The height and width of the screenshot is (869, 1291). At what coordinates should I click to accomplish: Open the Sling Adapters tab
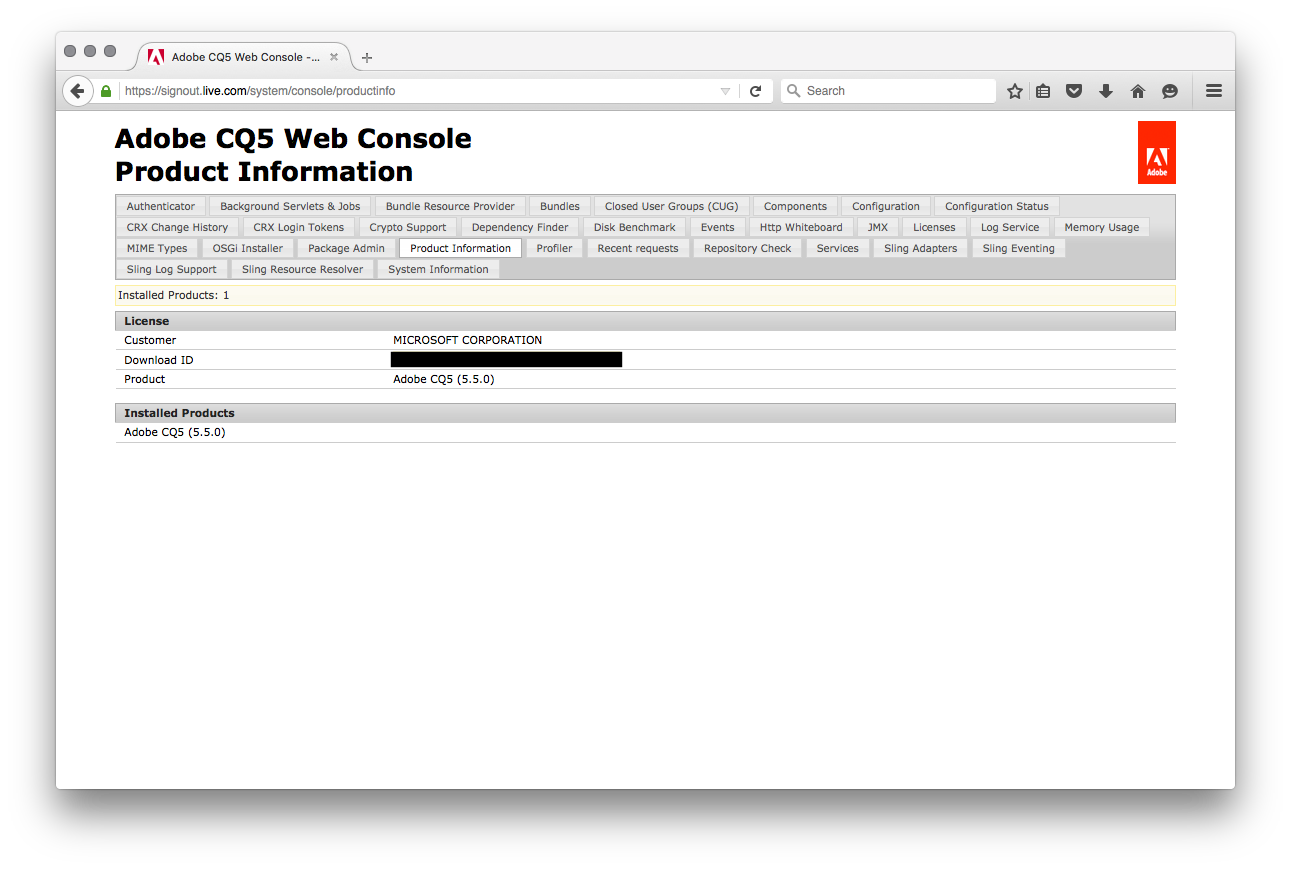(x=921, y=248)
